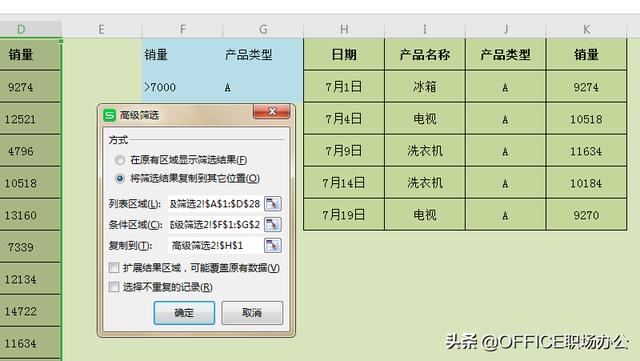
Task: Click the range picker icon for 条件区域
Action: click(x=273, y=224)
